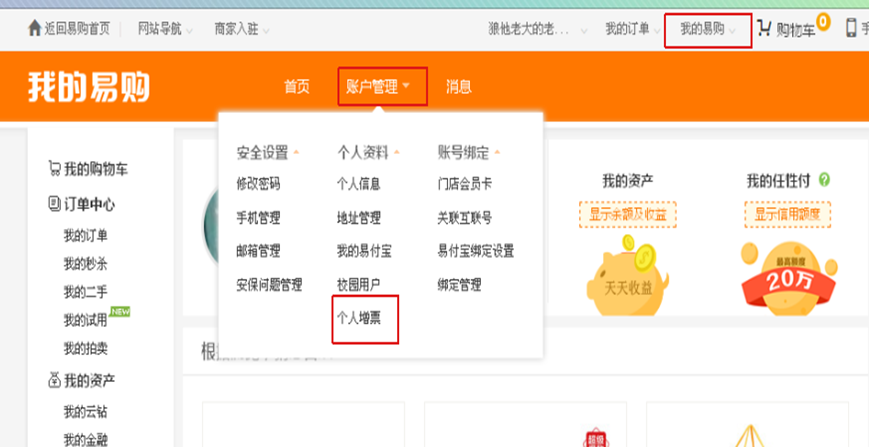The width and height of the screenshot is (869, 447).
Task: Click the 返回易购首页 link
Action: point(77,29)
